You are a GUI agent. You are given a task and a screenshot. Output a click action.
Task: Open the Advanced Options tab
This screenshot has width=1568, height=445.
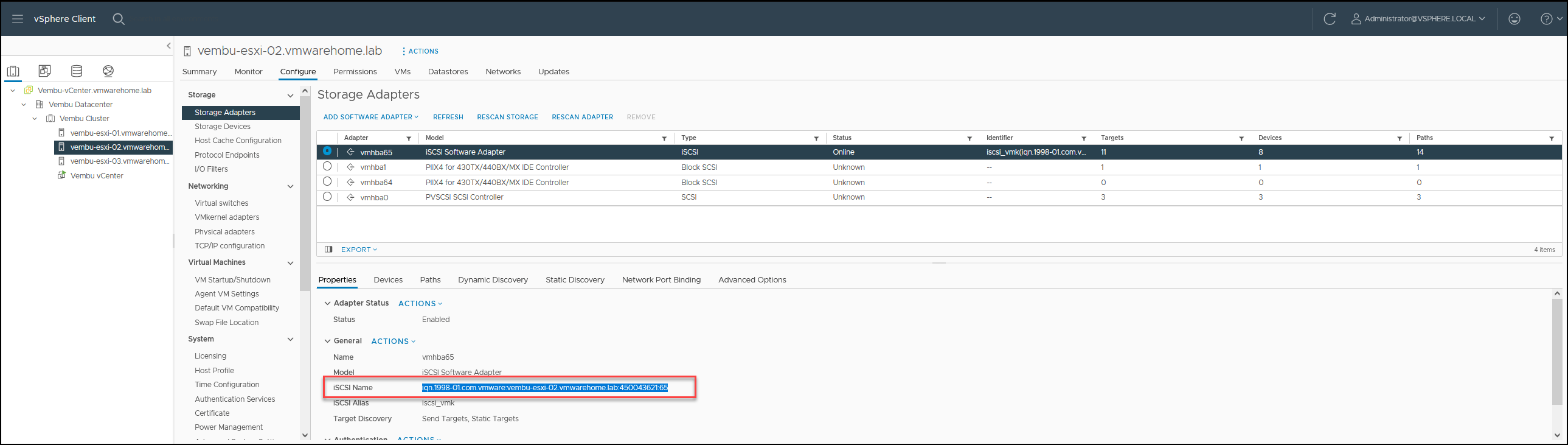(x=752, y=280)
